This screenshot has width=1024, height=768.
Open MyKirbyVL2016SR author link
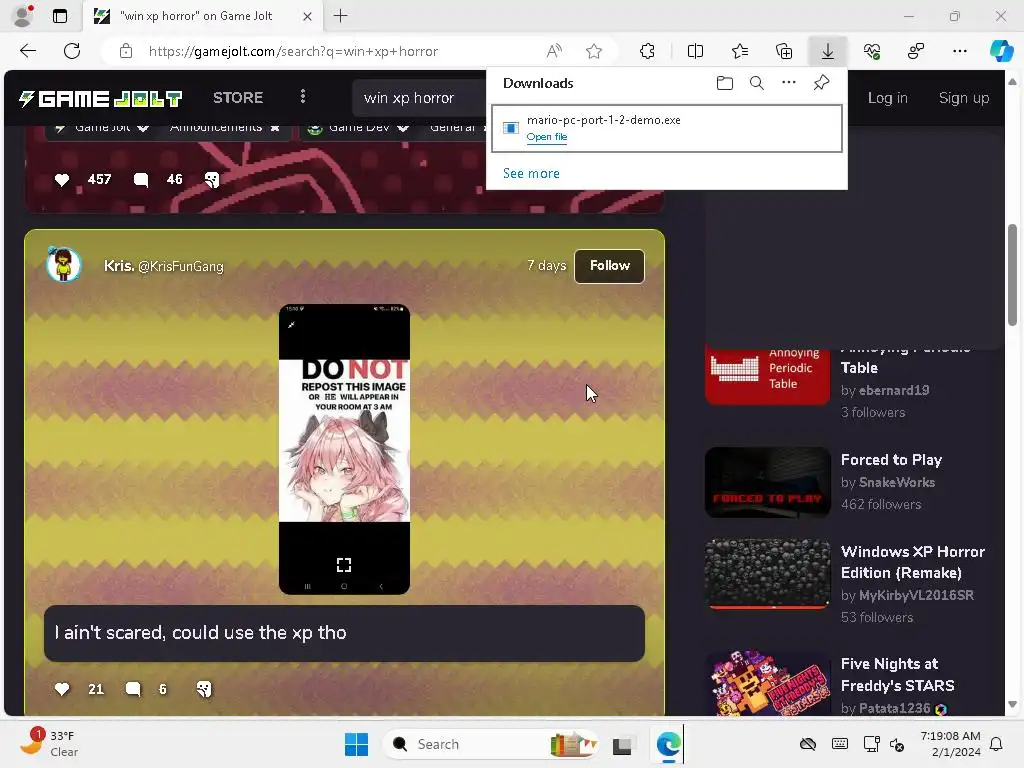tap(916, 596)
